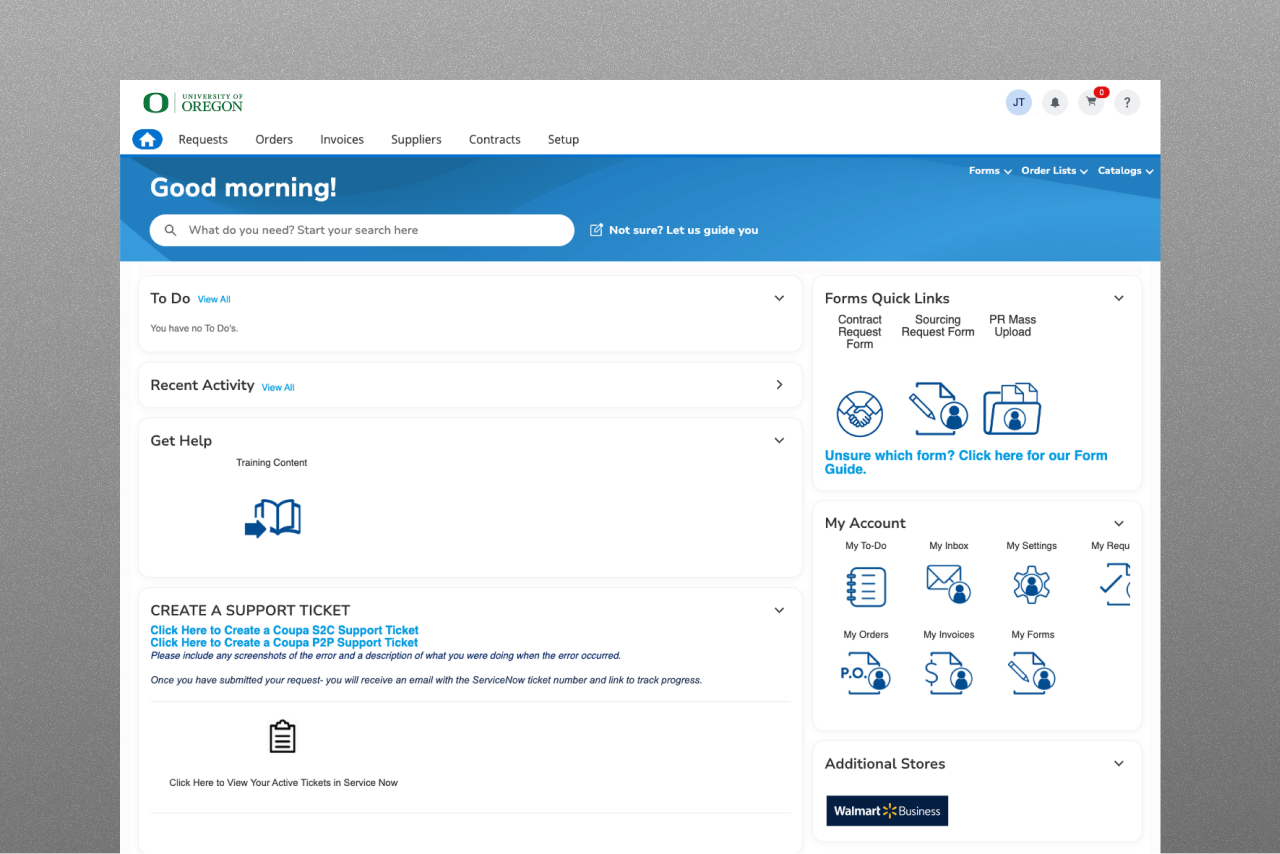
Task: Open My Settings gear icon
Action: point(1031,586)
